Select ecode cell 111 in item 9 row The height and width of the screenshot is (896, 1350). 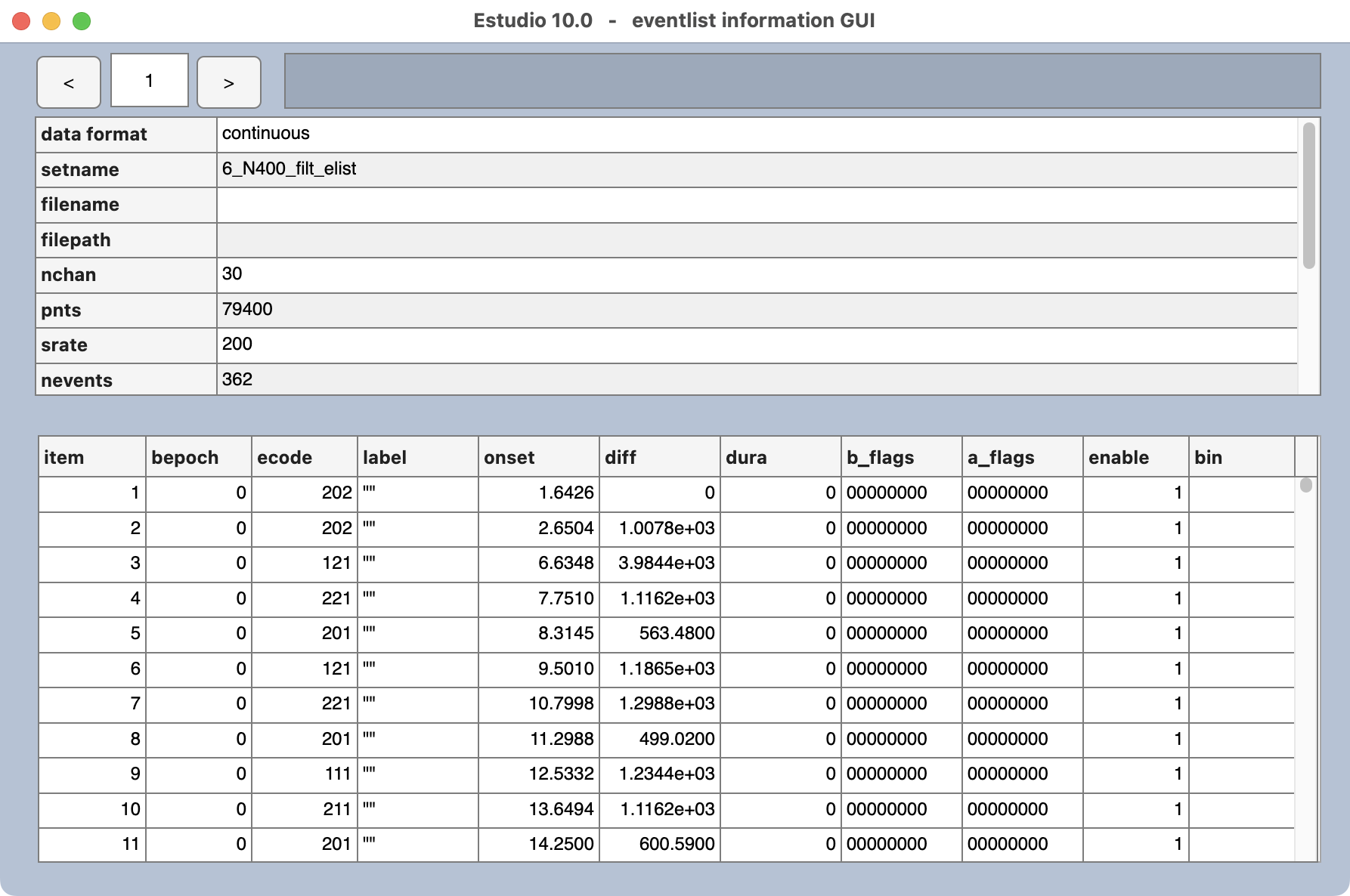[x=305, y=775]
